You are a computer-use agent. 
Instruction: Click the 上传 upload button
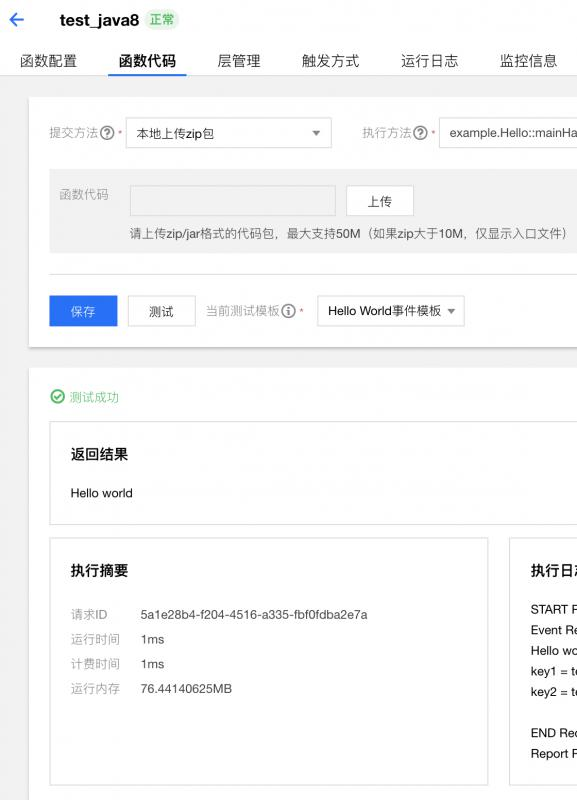[380, 201]
